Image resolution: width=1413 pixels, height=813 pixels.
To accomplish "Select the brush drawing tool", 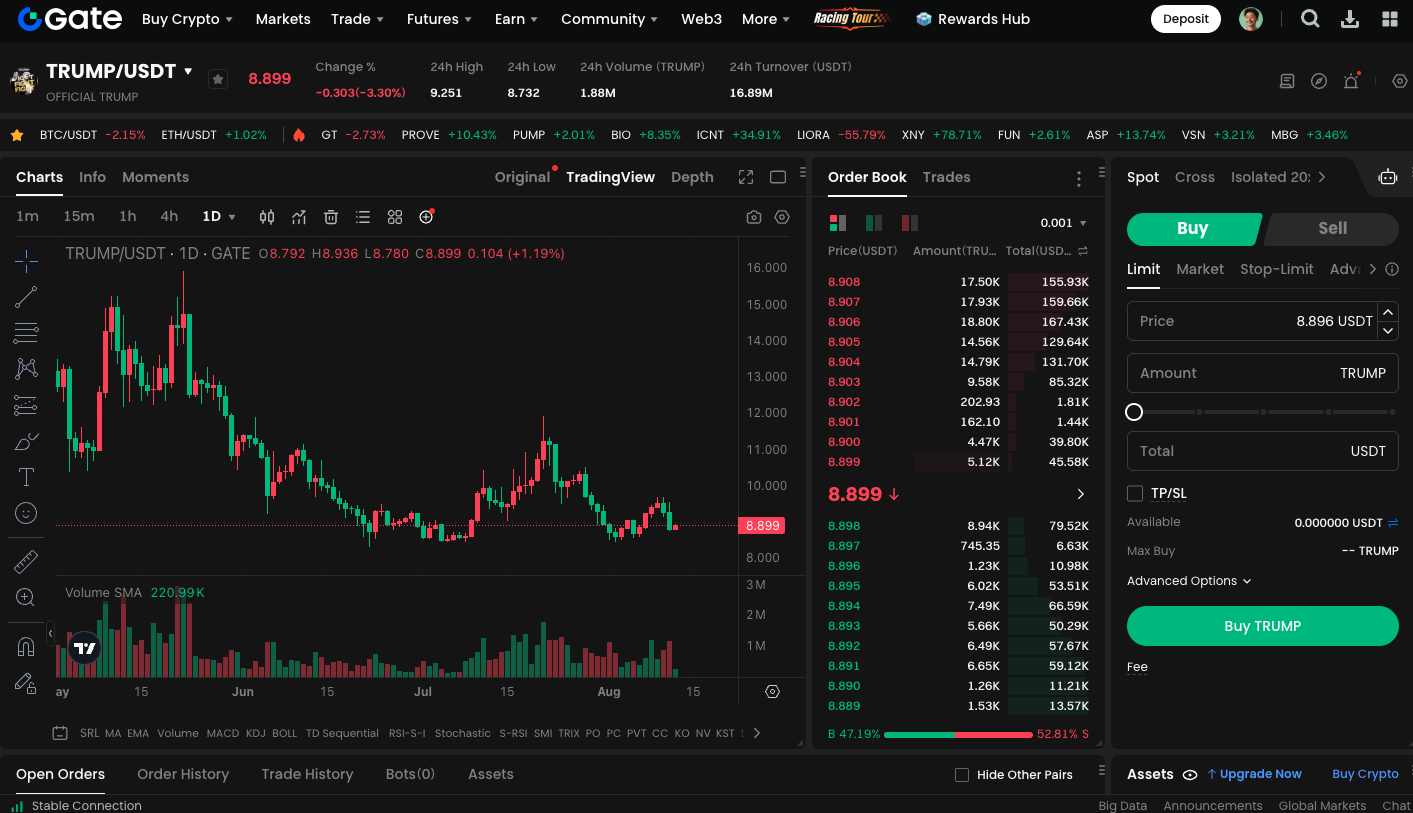I will (26, 441).
